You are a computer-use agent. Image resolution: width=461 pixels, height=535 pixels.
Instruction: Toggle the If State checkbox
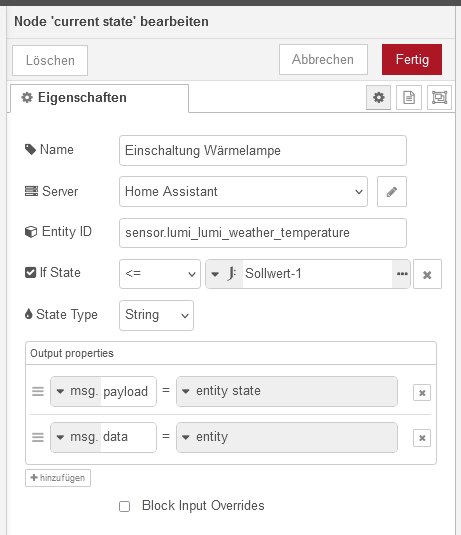(30, 273)
